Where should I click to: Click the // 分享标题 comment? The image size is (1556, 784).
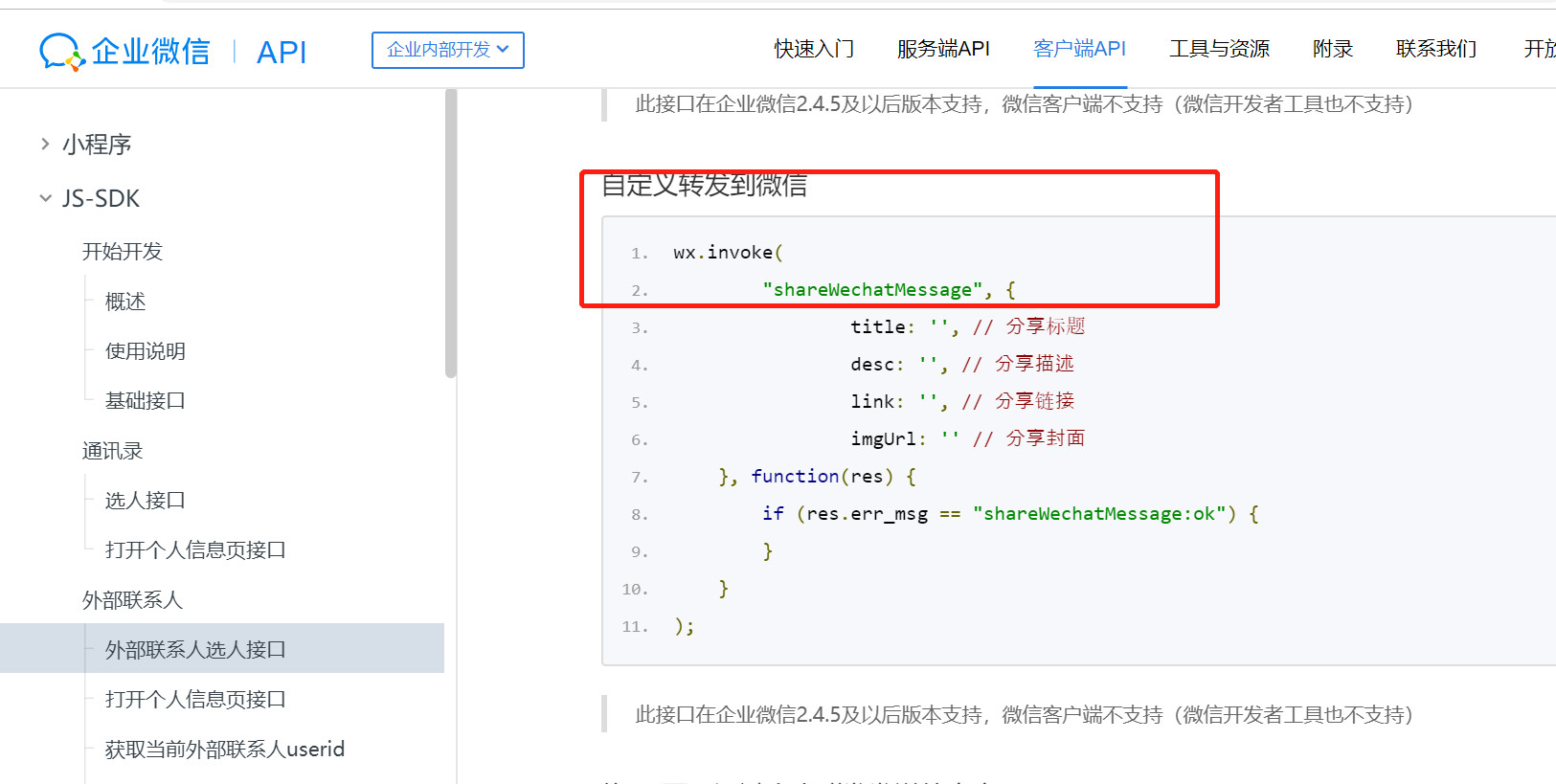pos(1029,327)
